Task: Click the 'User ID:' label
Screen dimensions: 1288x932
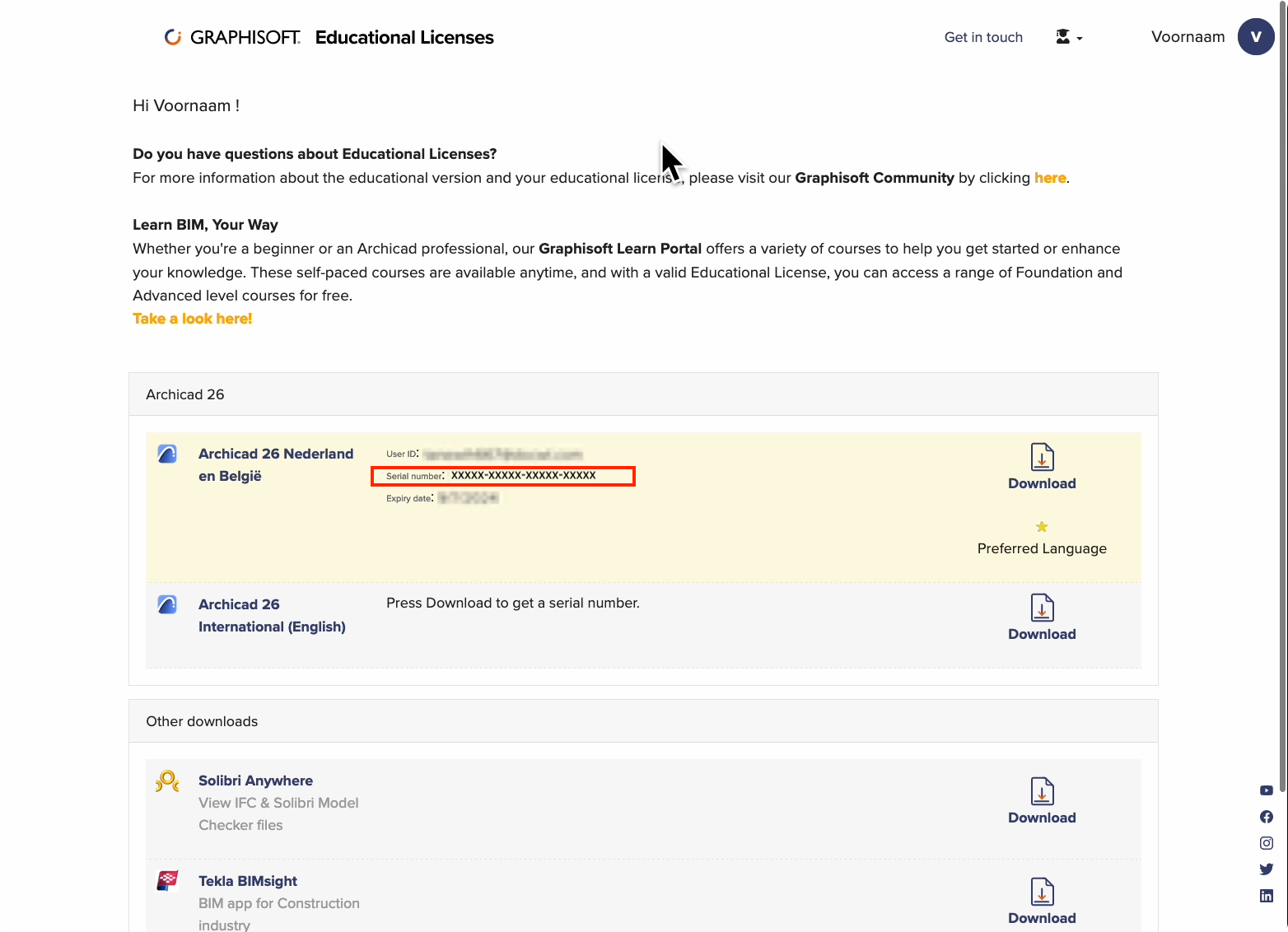Action: 403,454
